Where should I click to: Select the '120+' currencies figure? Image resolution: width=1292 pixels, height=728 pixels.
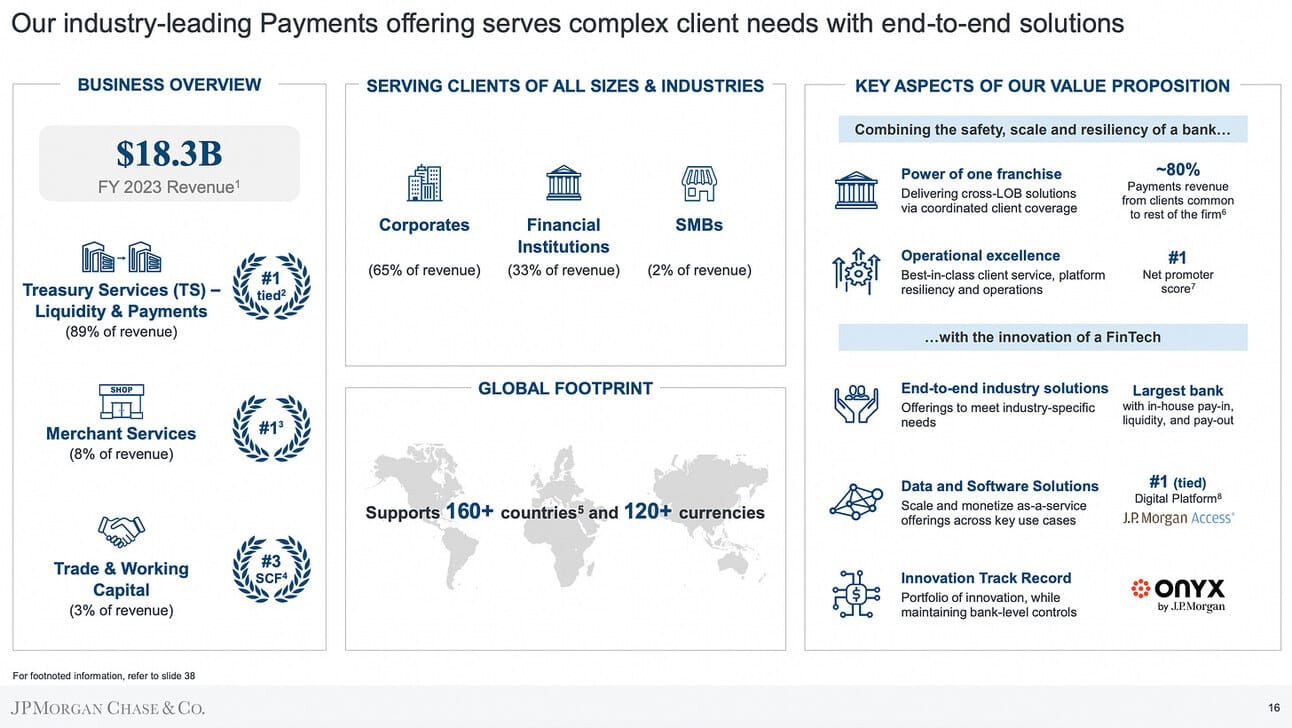pos(648,512)
